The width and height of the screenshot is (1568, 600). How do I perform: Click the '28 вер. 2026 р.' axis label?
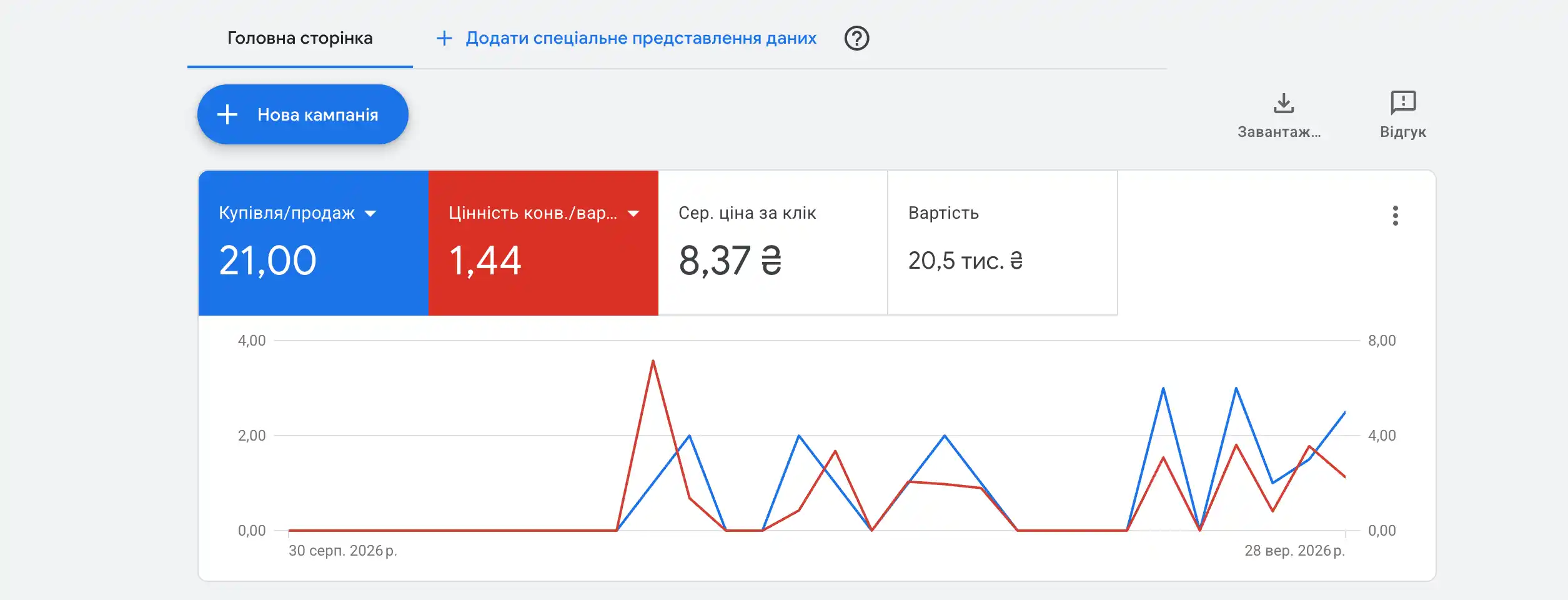click(x=1294, y=551)
